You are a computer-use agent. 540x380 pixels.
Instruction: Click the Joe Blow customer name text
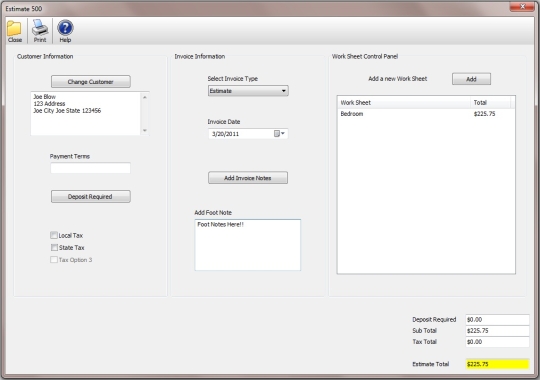(x=44, y=97)
